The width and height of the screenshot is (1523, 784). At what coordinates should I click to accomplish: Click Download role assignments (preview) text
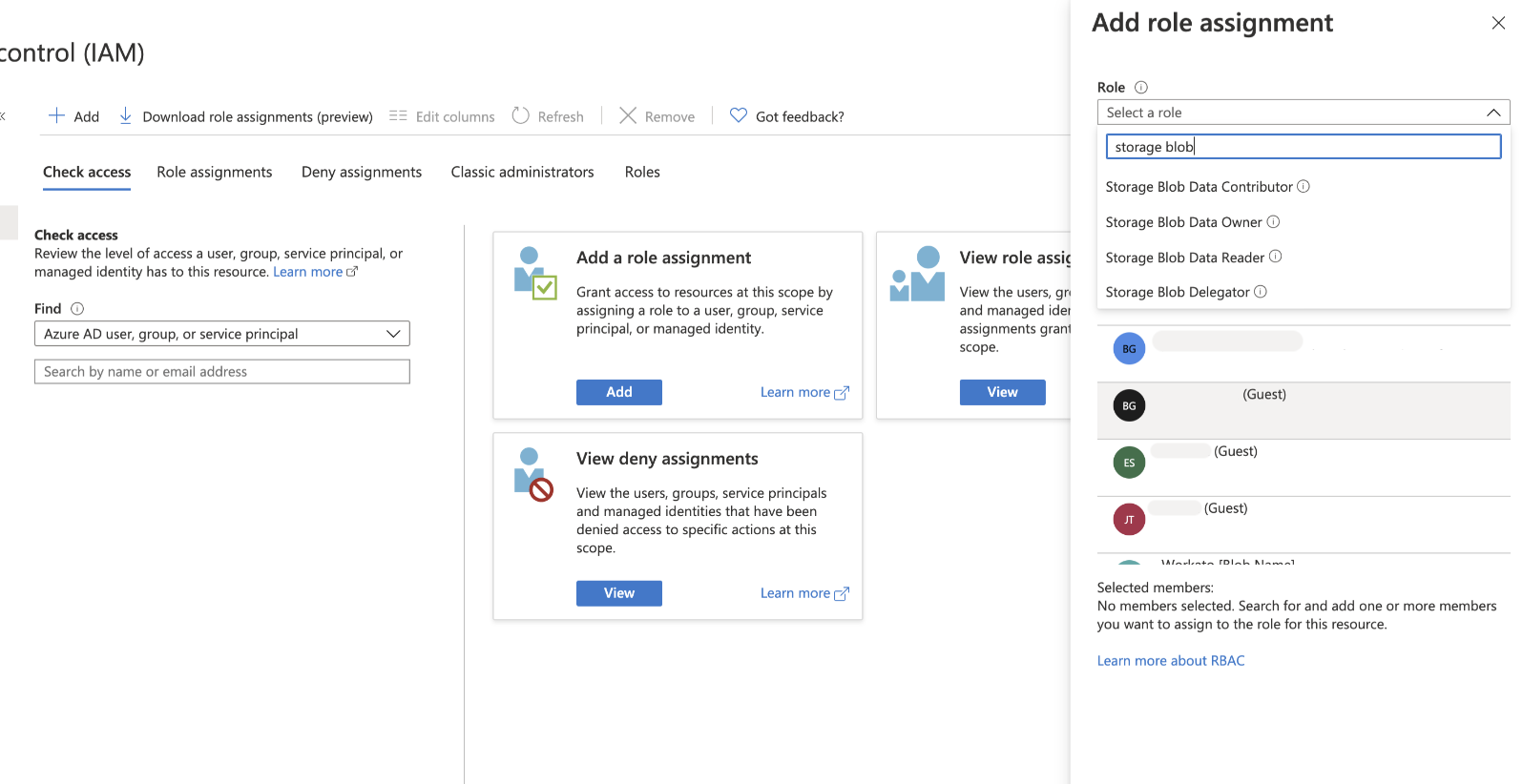coord(258,116)
